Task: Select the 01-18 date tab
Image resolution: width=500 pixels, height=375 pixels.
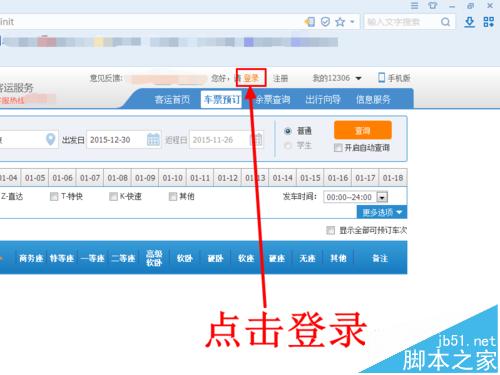Action: pyautogui.click(x=393, y=178)
